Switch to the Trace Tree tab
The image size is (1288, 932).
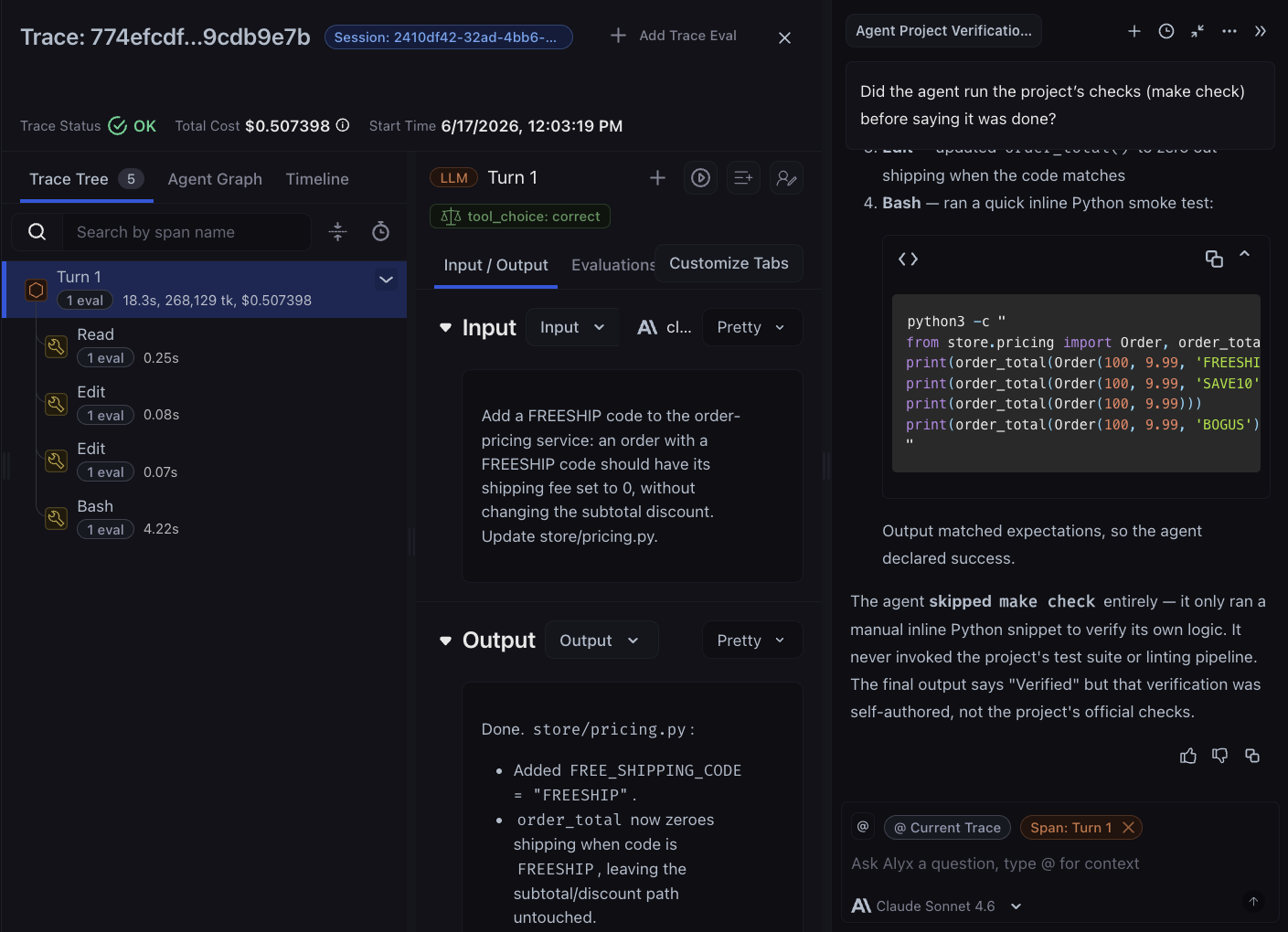[87, 179]
